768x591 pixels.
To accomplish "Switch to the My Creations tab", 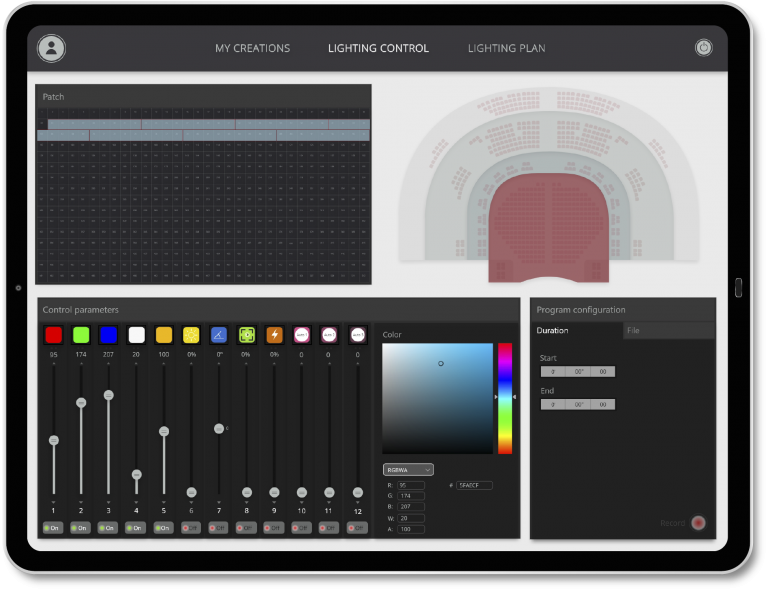I will pos(252,48).
